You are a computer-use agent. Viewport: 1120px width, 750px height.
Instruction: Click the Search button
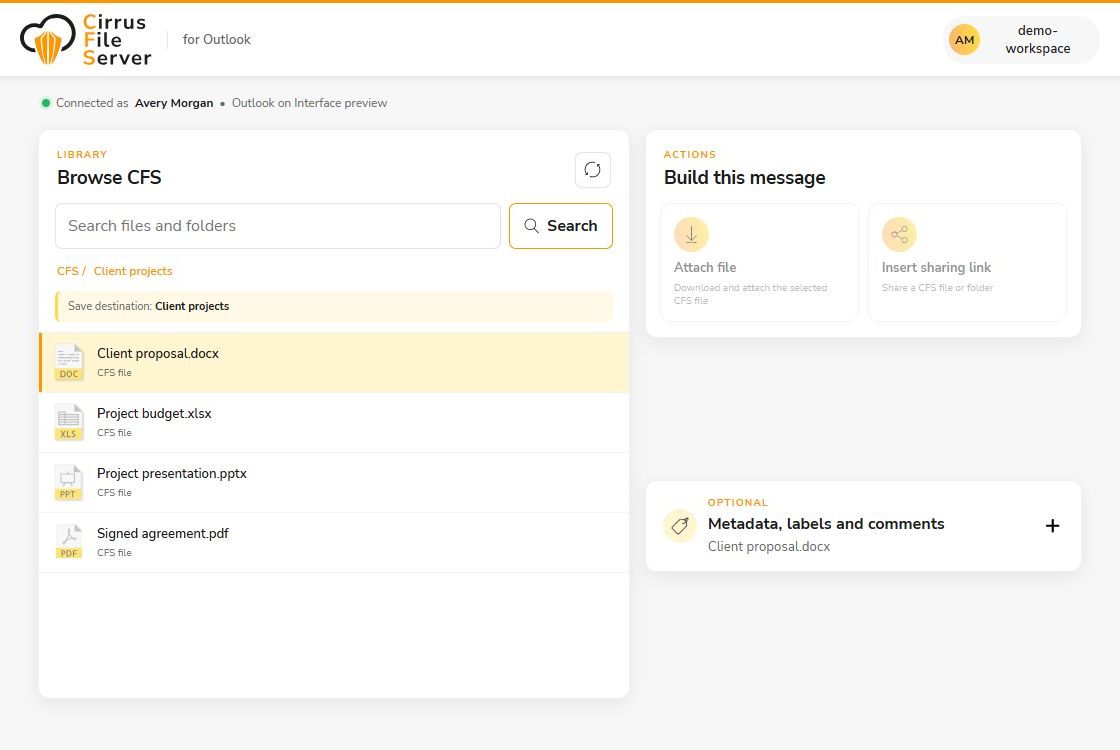coord(561,226)
